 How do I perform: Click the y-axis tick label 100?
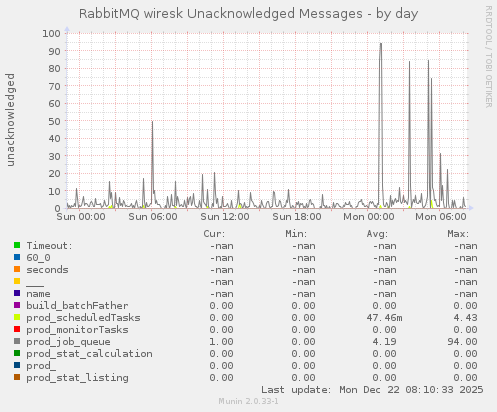tap(51, 33)
